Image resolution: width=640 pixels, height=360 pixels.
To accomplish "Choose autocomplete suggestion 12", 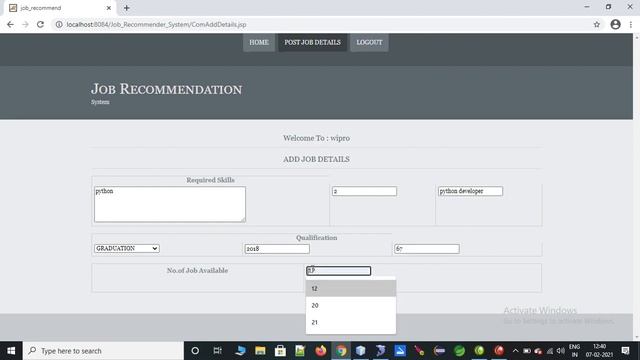I will click(351, 289).
